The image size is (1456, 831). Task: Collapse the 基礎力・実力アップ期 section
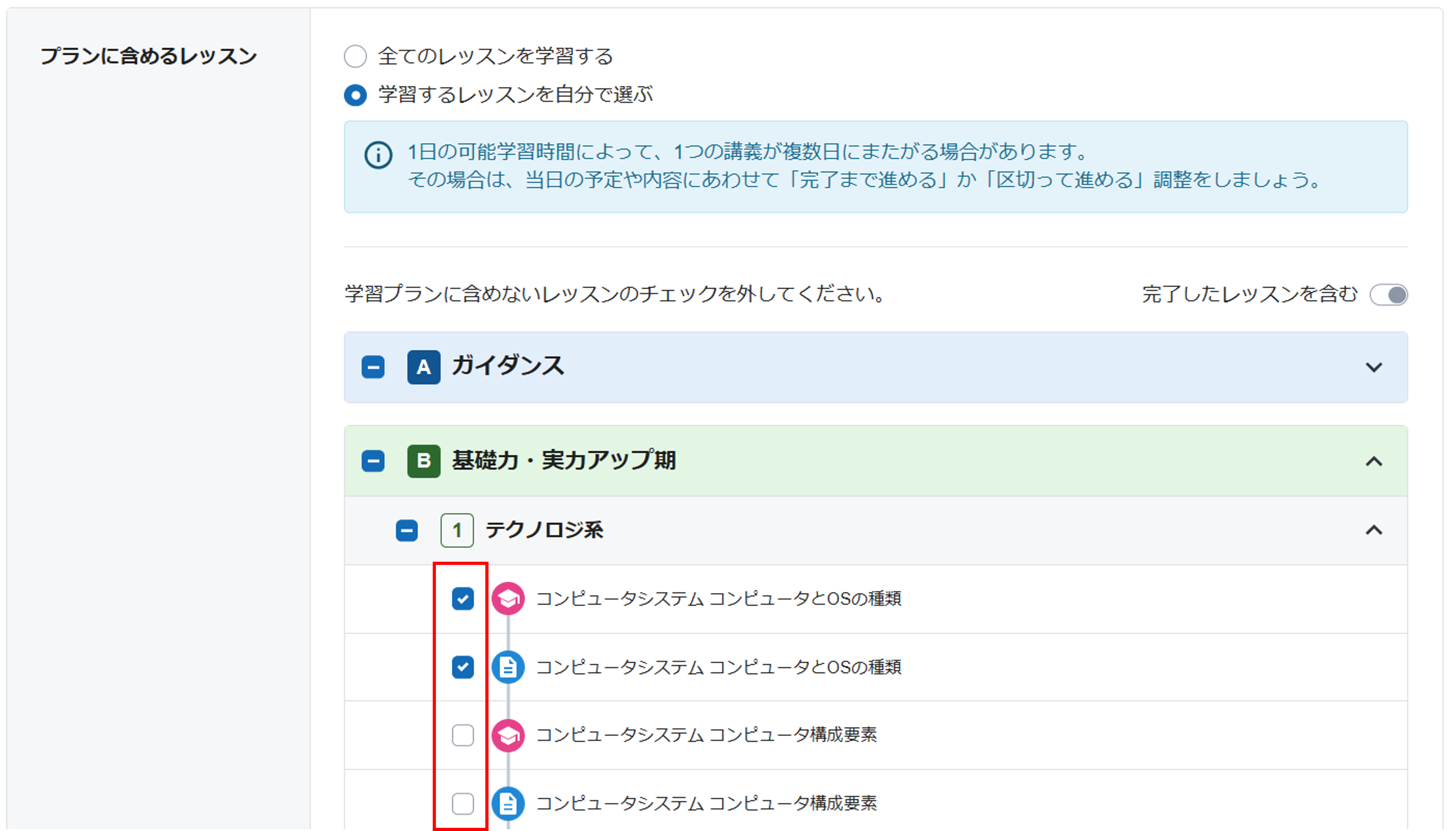1373,461
